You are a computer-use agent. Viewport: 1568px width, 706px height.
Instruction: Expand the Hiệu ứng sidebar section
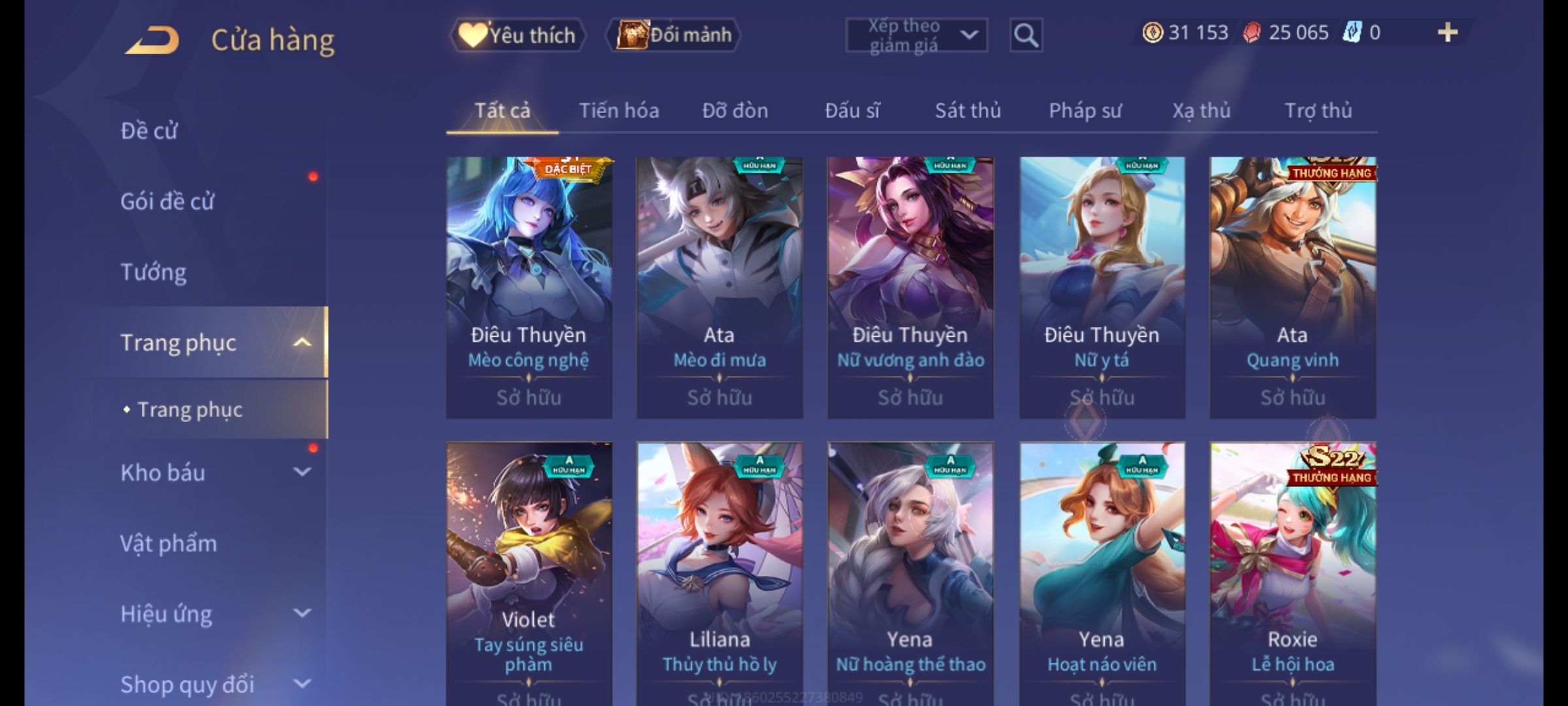pos(302,613)
